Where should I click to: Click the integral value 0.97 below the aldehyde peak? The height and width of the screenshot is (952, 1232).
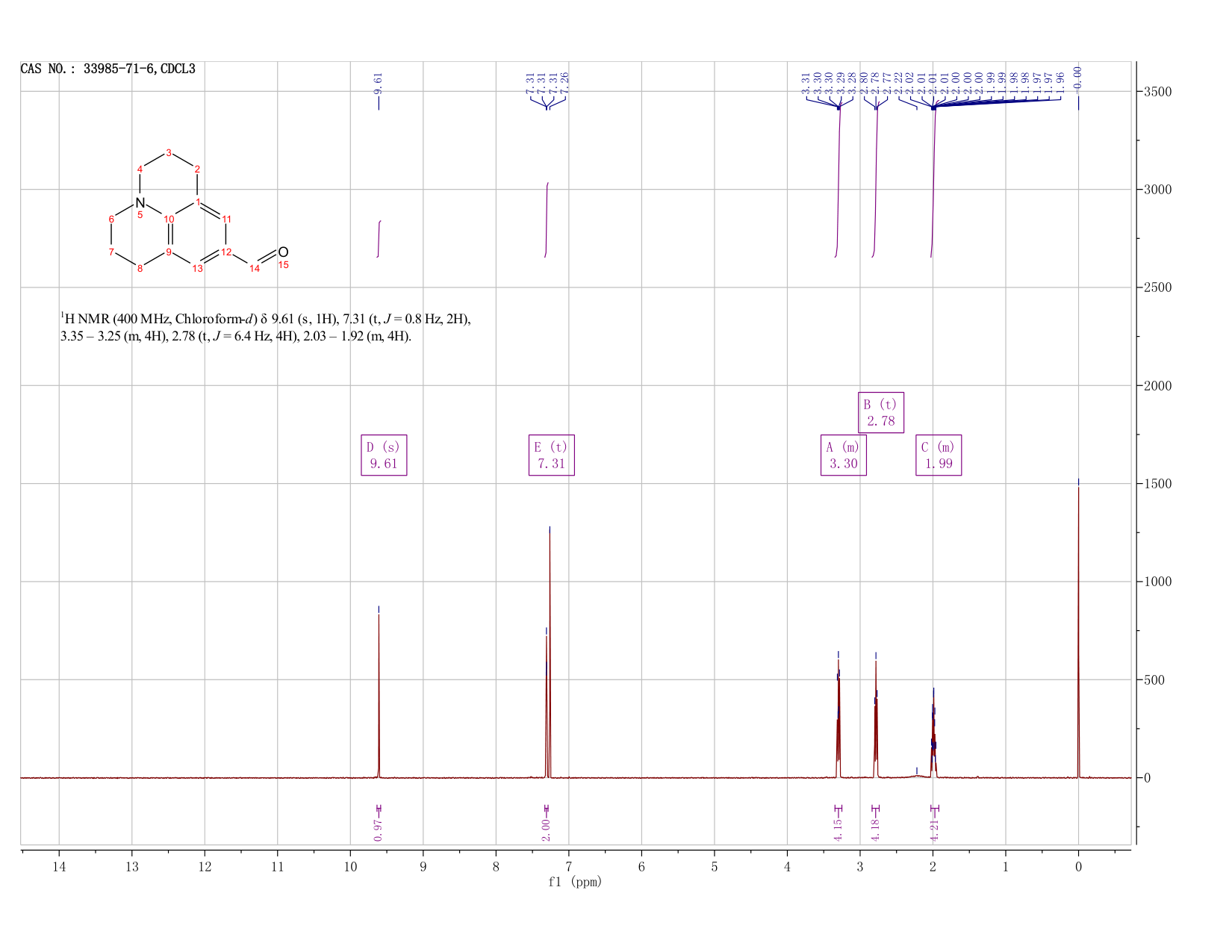click(379, 829)
